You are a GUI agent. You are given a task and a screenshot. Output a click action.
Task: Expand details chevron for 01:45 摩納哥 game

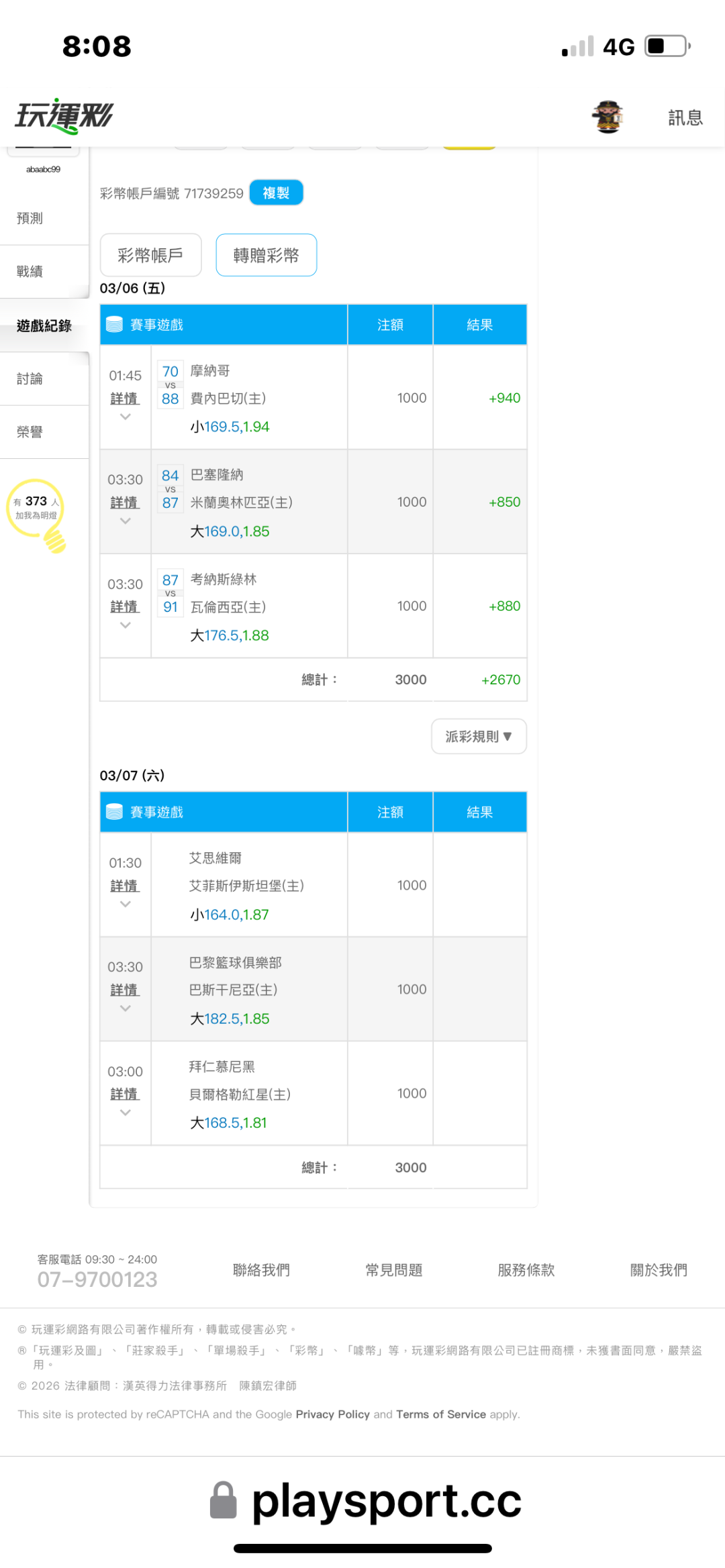125,417
